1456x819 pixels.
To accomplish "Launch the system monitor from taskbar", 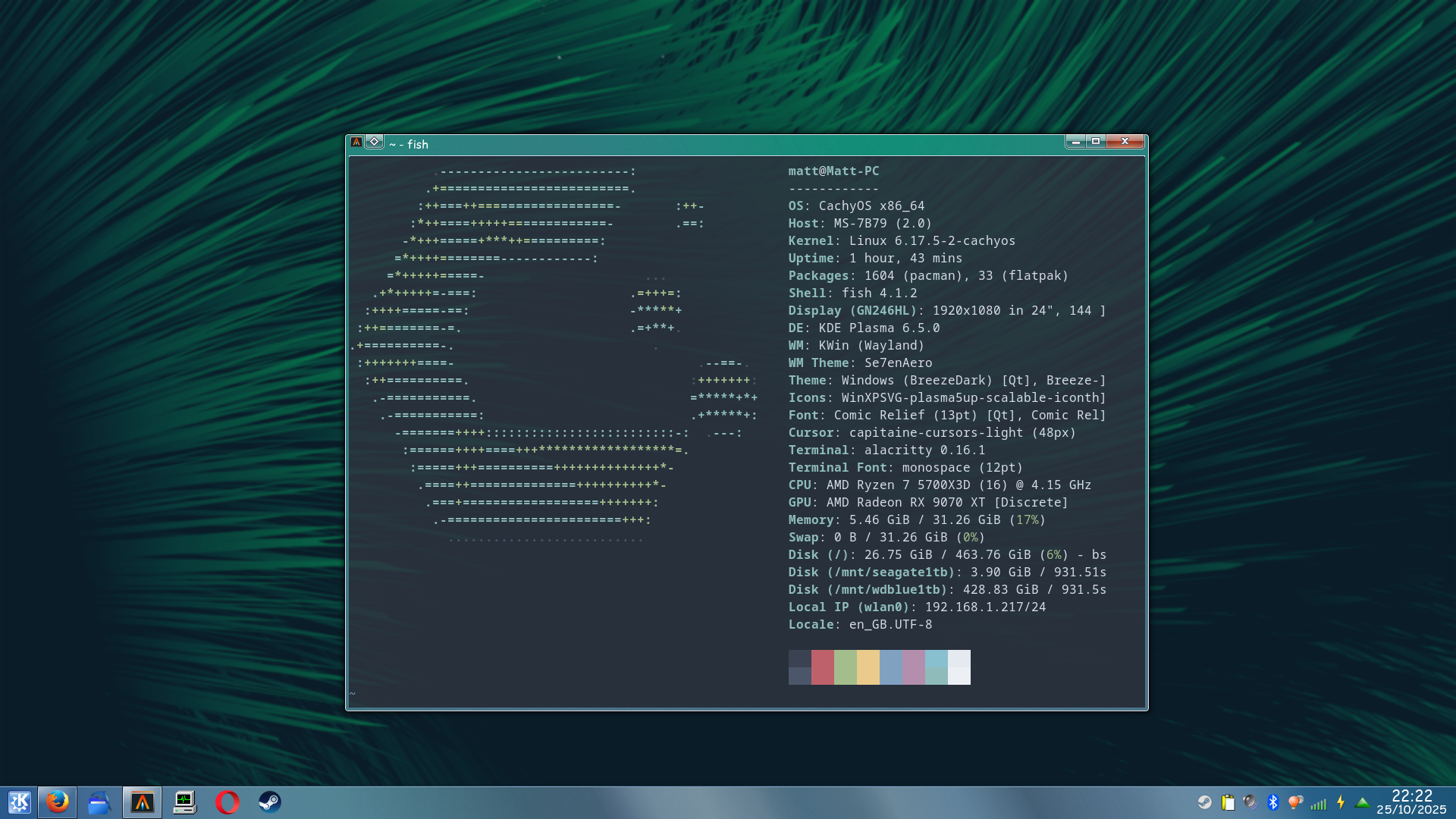I will (184, 802).
